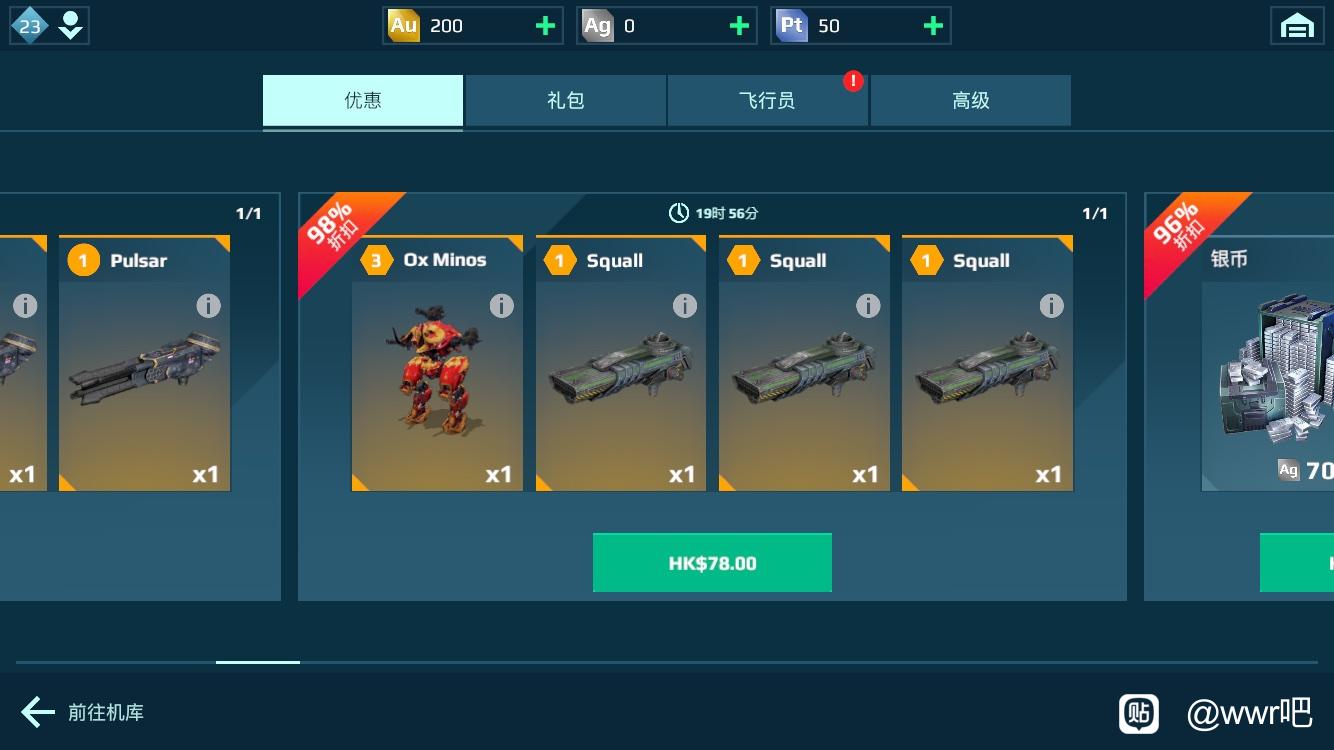Open info on the middle Squall weapon

point(868,306)
